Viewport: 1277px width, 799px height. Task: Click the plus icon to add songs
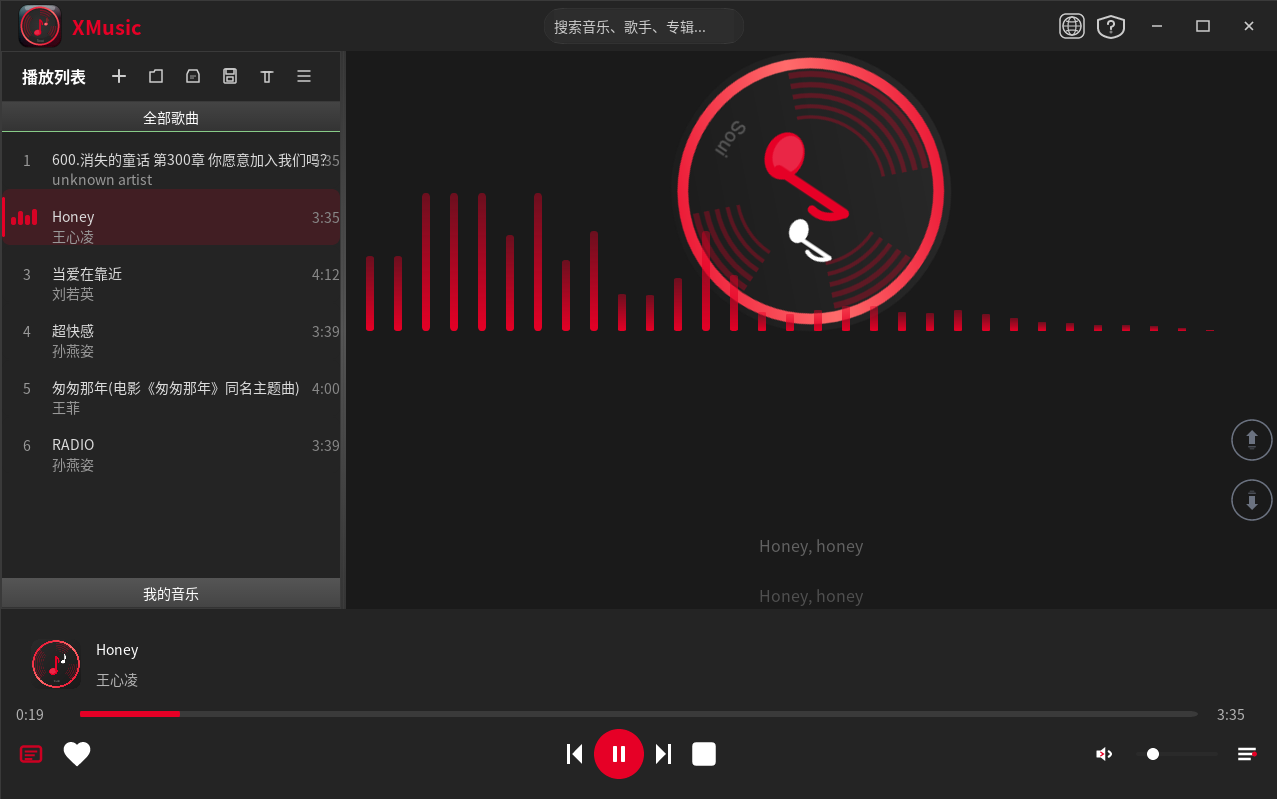[119, 76]
